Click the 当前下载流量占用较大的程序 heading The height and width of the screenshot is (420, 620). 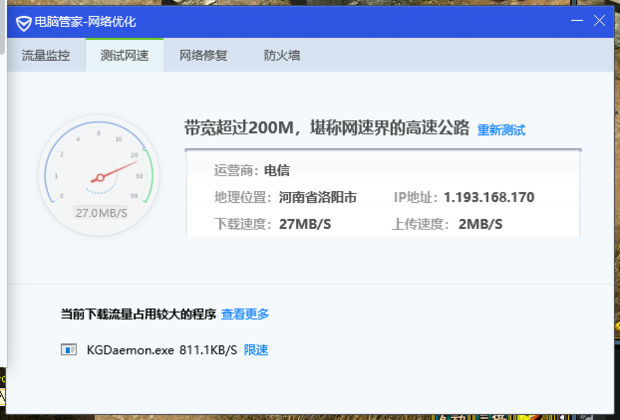138,314
